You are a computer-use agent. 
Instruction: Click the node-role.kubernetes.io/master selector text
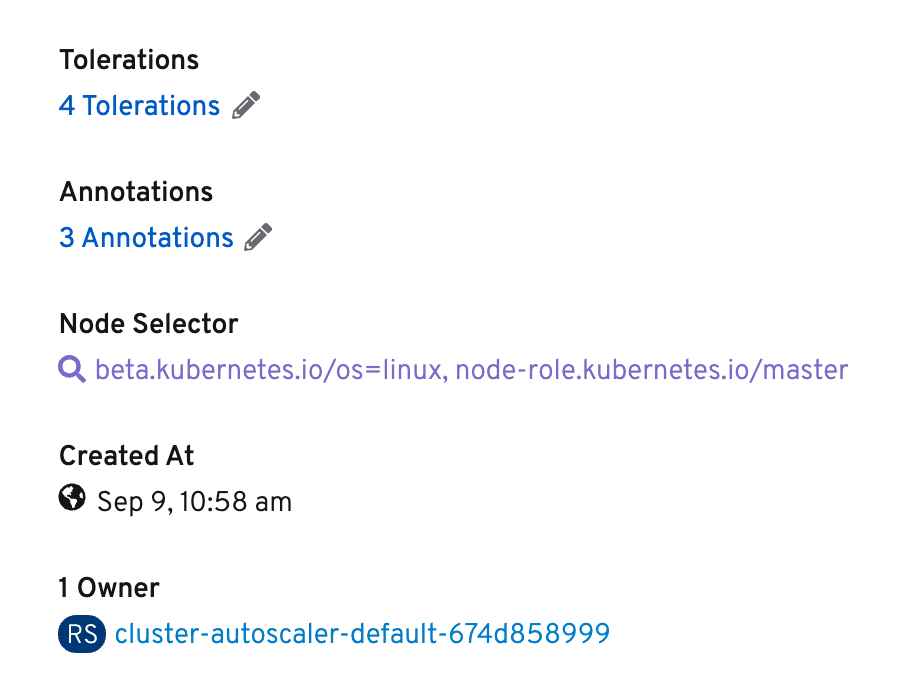click(652, 370)
